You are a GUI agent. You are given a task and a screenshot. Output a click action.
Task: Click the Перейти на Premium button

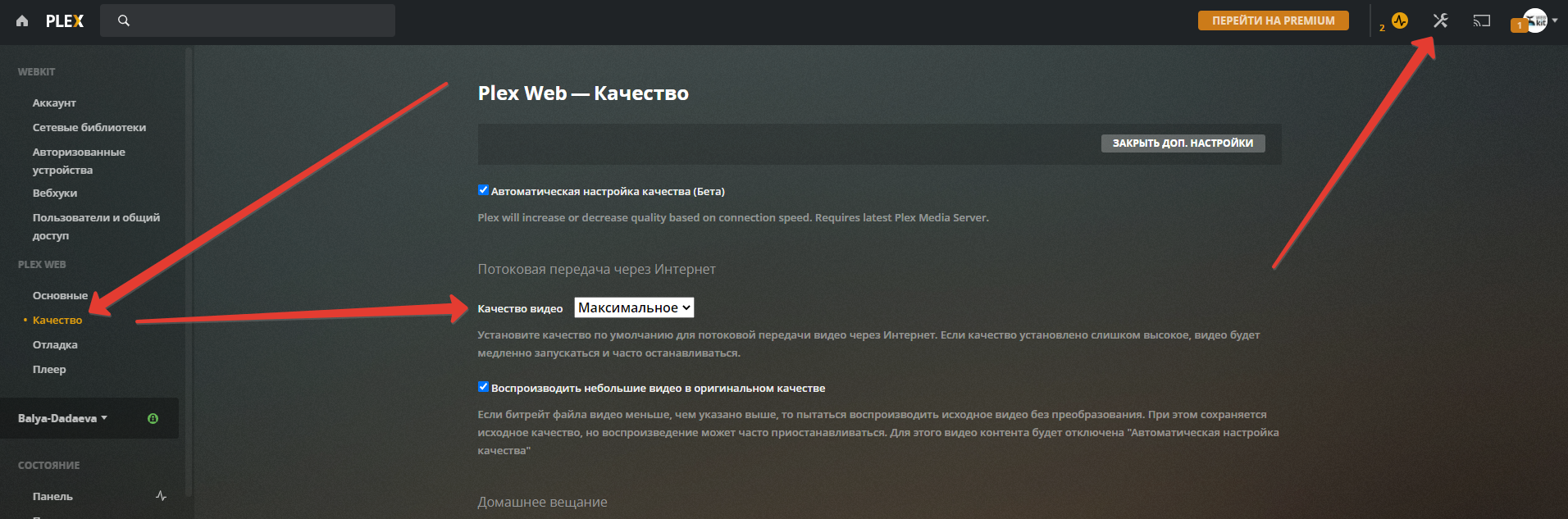(x=1273, y=20)
